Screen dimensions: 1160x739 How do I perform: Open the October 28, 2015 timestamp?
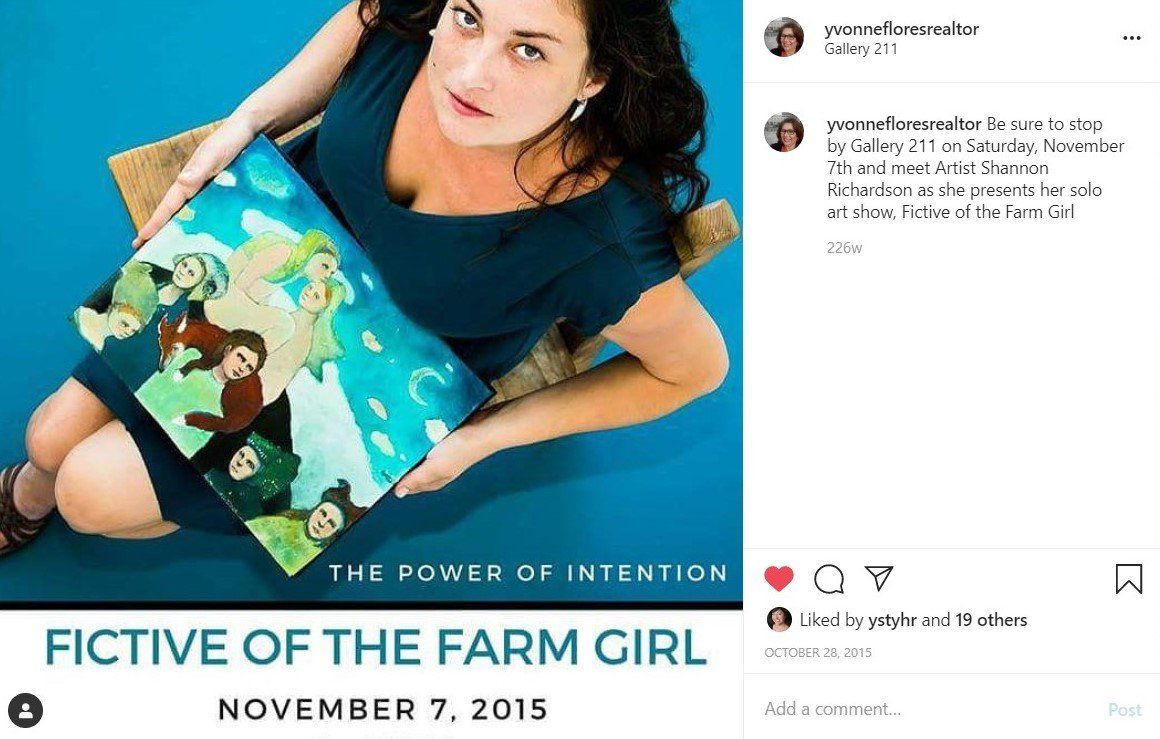pyautogui.click(x=817, y=652)
